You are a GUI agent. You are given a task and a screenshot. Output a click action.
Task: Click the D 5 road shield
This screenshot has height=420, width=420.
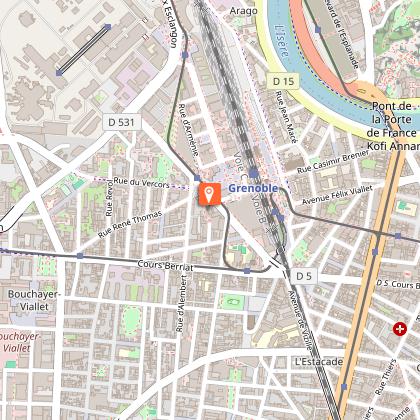point(304,276)
